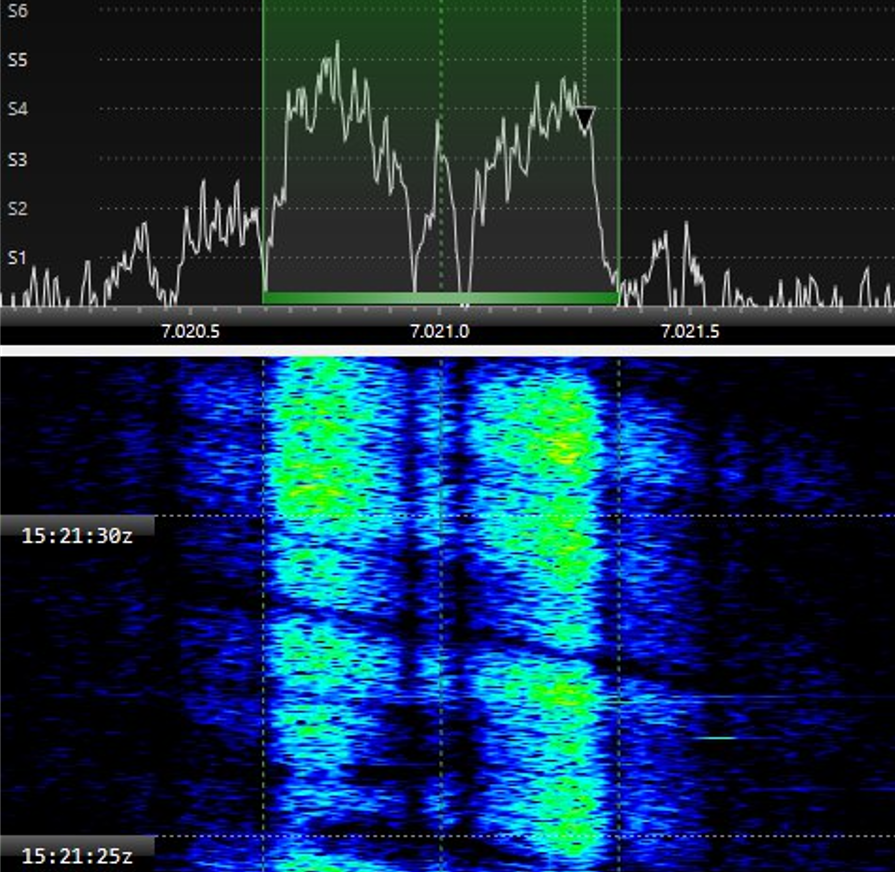Screen dimensions: 895x873
Task: Click the short cyan trace in the waterfall
Action: pos(714,738)
